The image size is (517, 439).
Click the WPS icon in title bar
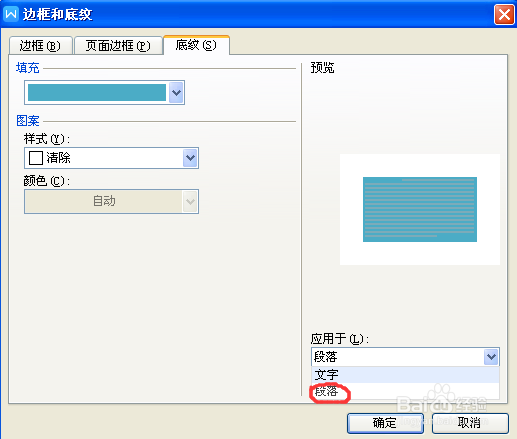tap(11, 14)
